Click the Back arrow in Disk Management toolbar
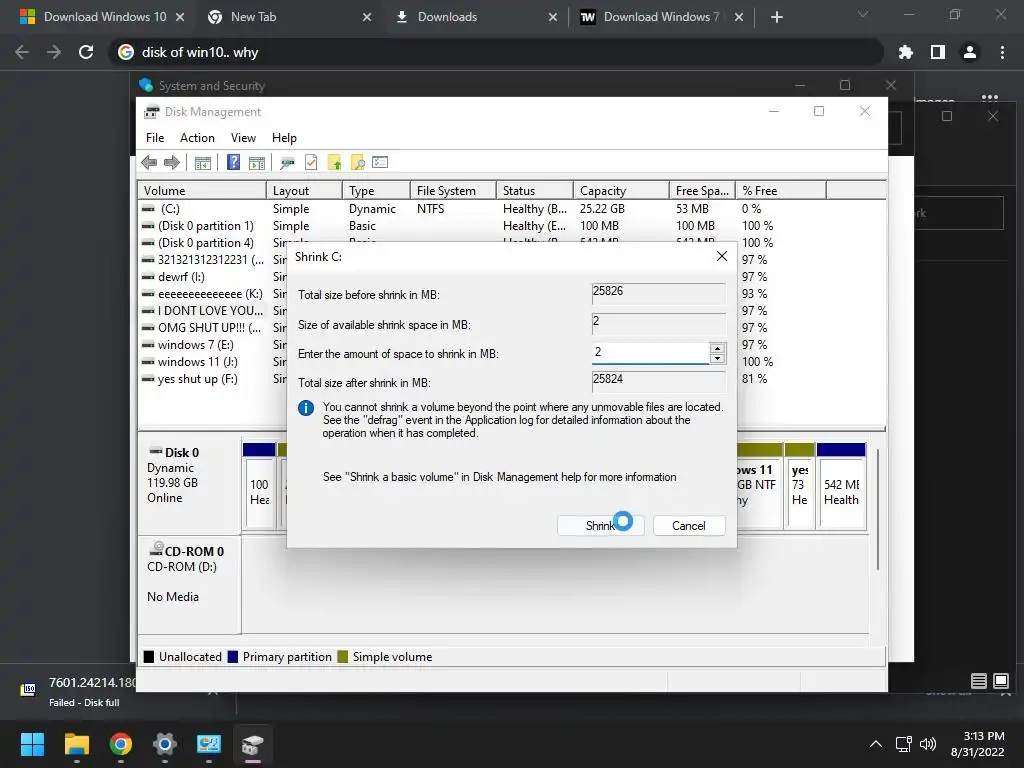Image resolution: width=1024 pixels, height=768 pixels. 149,163
